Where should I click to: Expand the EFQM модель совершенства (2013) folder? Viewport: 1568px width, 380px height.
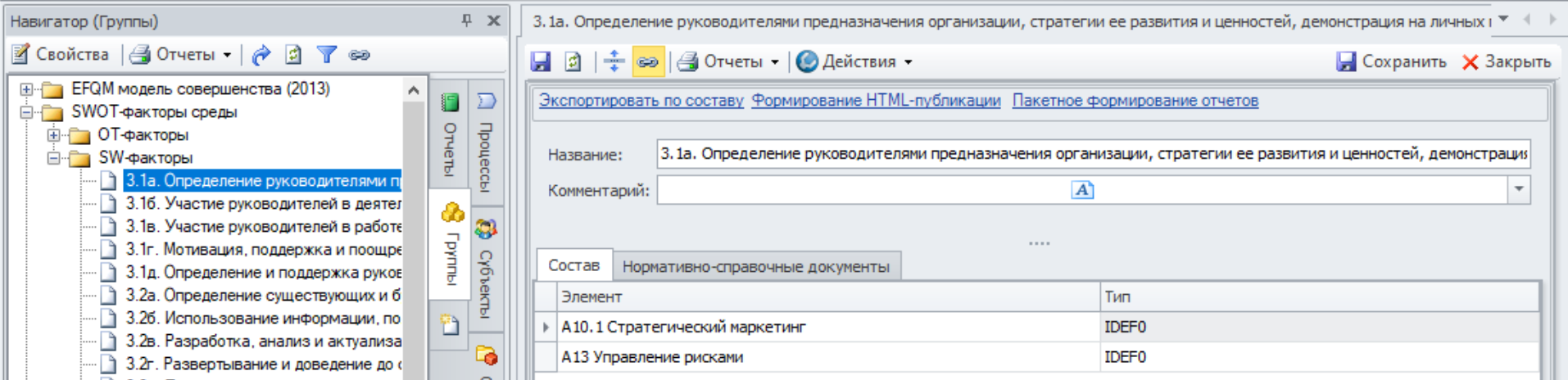point(27,89)
